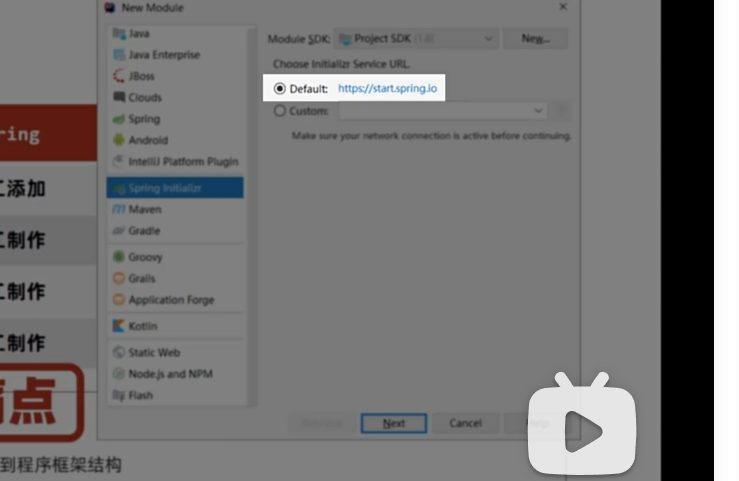Click the Next button
This screenshot has width=739, height=481.
pos(394,423)
